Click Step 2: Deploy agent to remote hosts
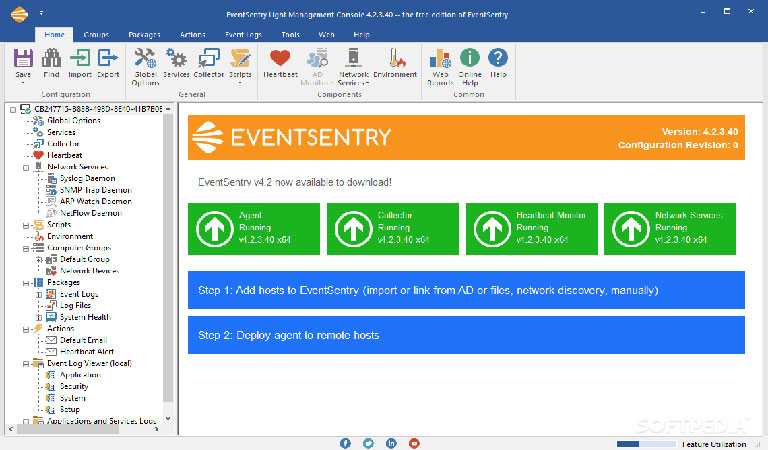 (x=466, y=335)
